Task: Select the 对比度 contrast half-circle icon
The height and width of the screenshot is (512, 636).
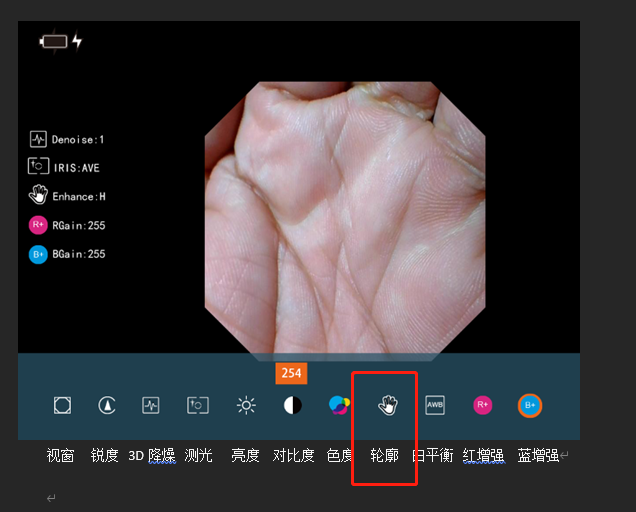Action: (292, 405)
